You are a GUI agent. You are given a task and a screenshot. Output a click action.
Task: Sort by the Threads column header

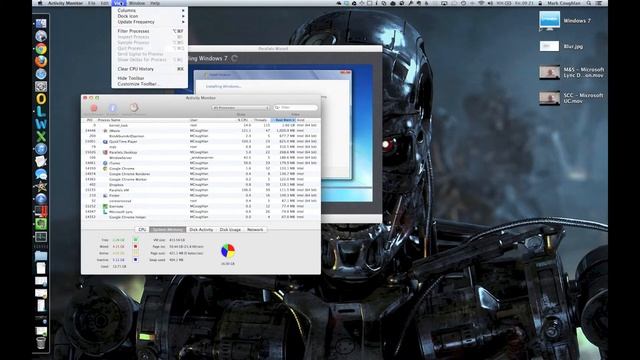point(261,120)
